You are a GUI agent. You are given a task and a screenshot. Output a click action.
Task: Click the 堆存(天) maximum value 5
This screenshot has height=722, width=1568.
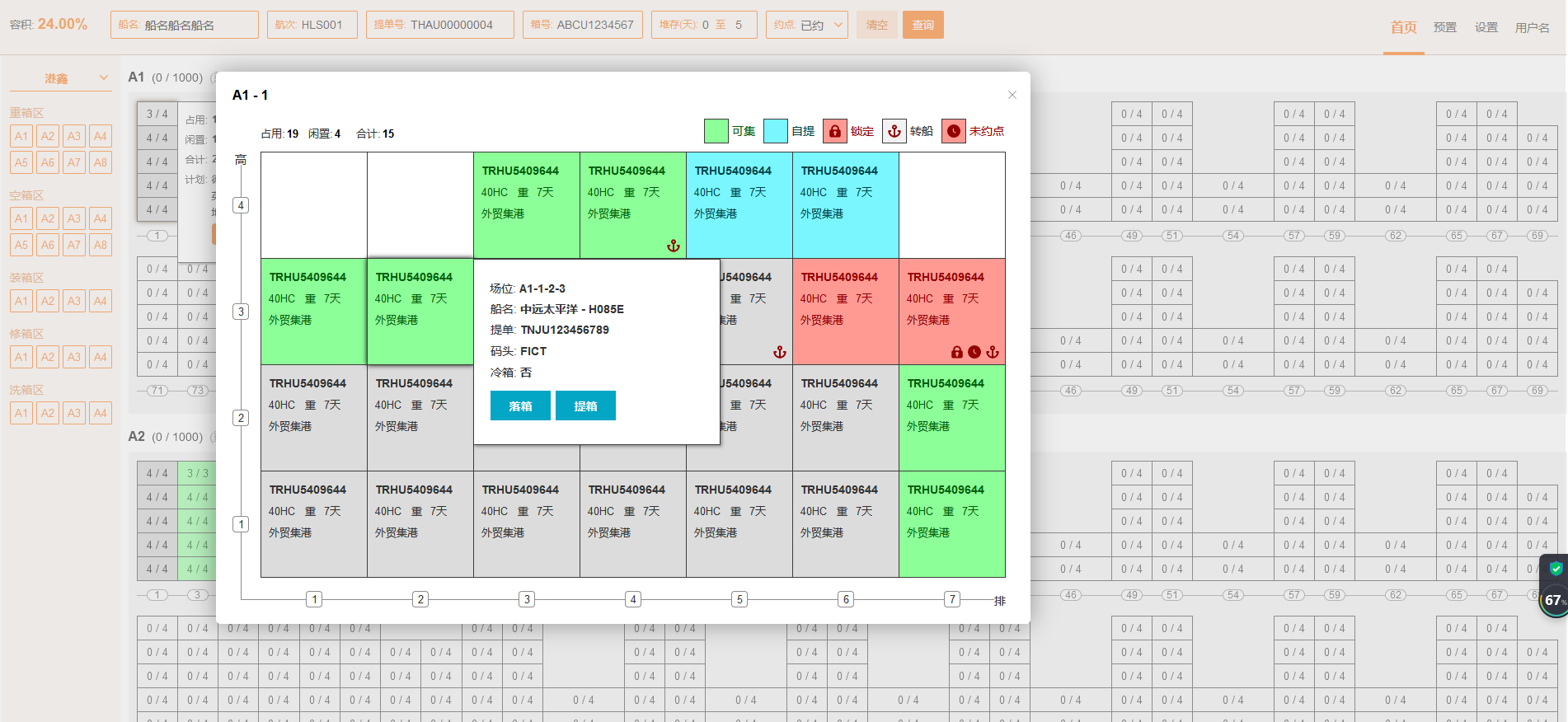pyautogui.click(x=739, y=25)
